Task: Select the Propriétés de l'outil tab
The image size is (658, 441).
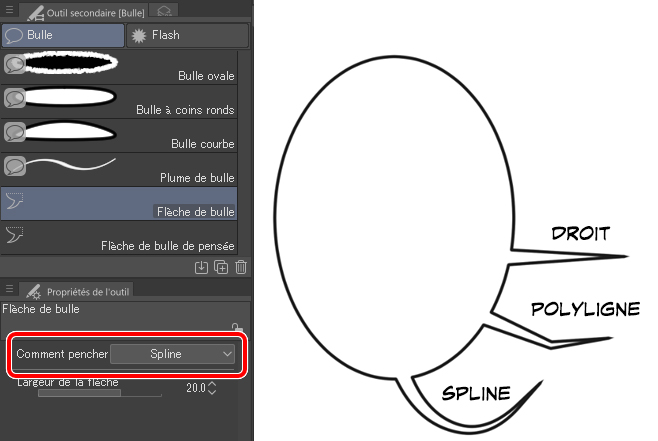Action: tap(82, 290)
